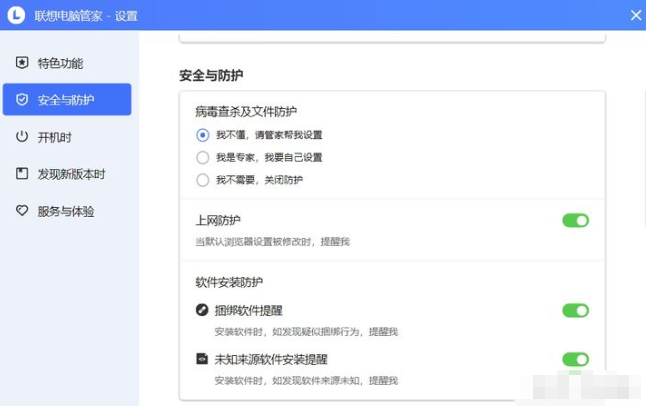This screenshot has height=406, width=646.
Task: Click 安装软件时，如发现疑似捆绑行为 description
Action: tap(306, 332)
